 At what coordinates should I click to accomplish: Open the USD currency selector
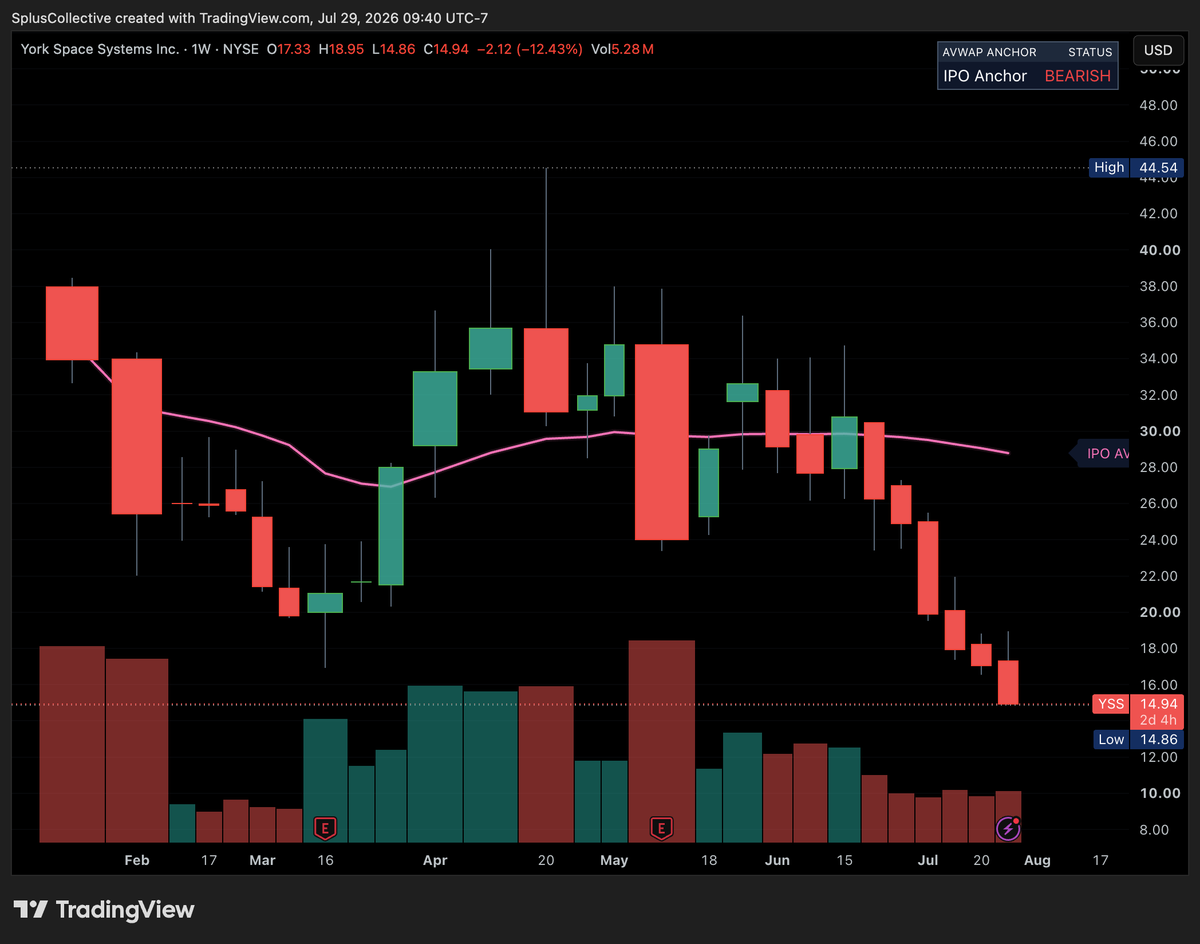[x=1157, y=50]
